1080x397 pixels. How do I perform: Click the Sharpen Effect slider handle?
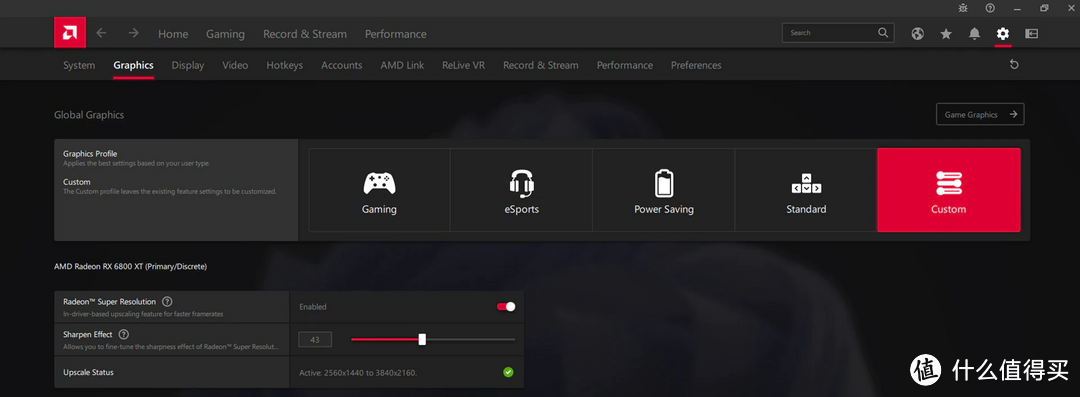(x=422, y=339)
